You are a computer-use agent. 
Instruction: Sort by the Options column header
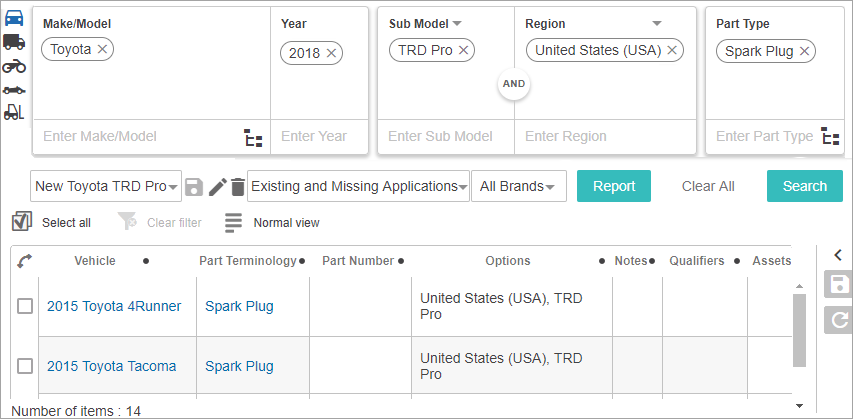click(508, 261)
